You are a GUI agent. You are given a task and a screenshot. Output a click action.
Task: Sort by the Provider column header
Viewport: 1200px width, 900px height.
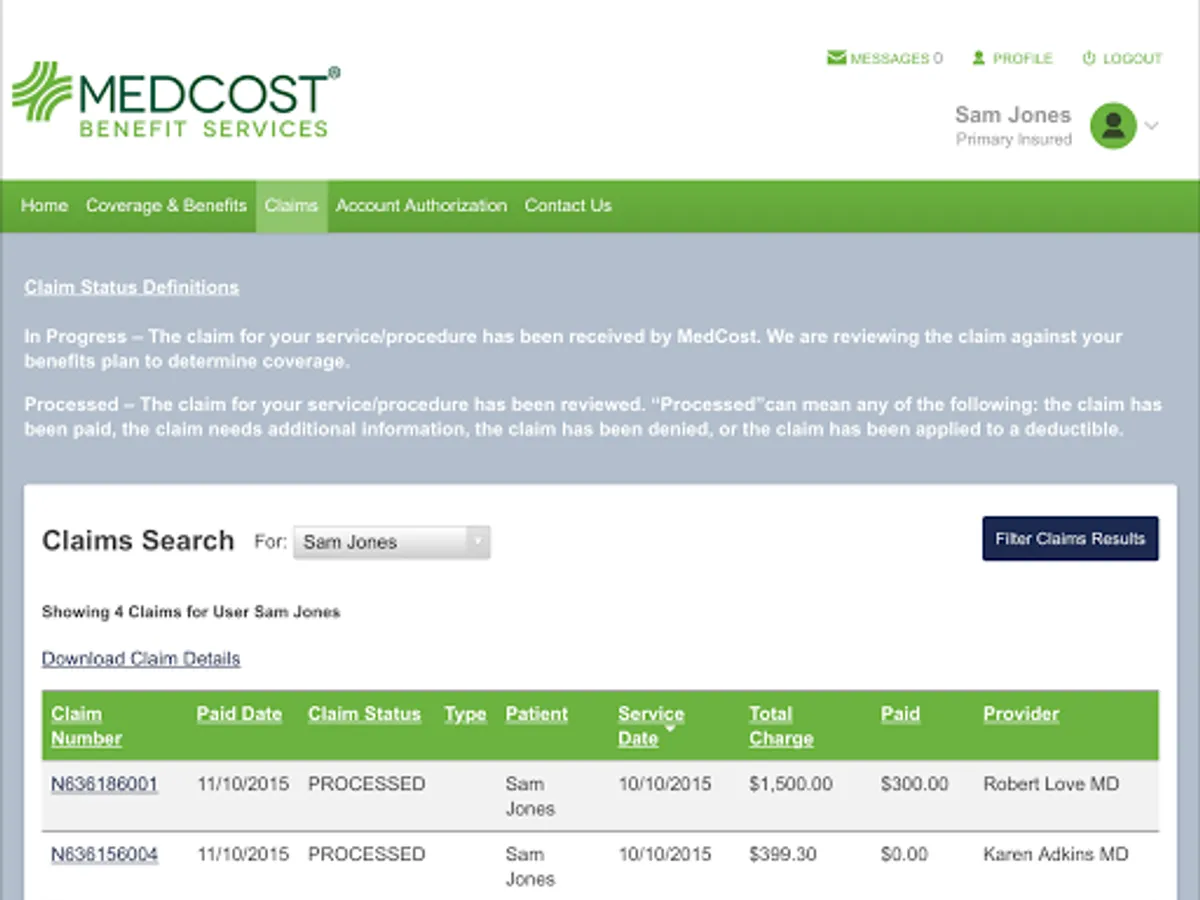pos(1021,714)
